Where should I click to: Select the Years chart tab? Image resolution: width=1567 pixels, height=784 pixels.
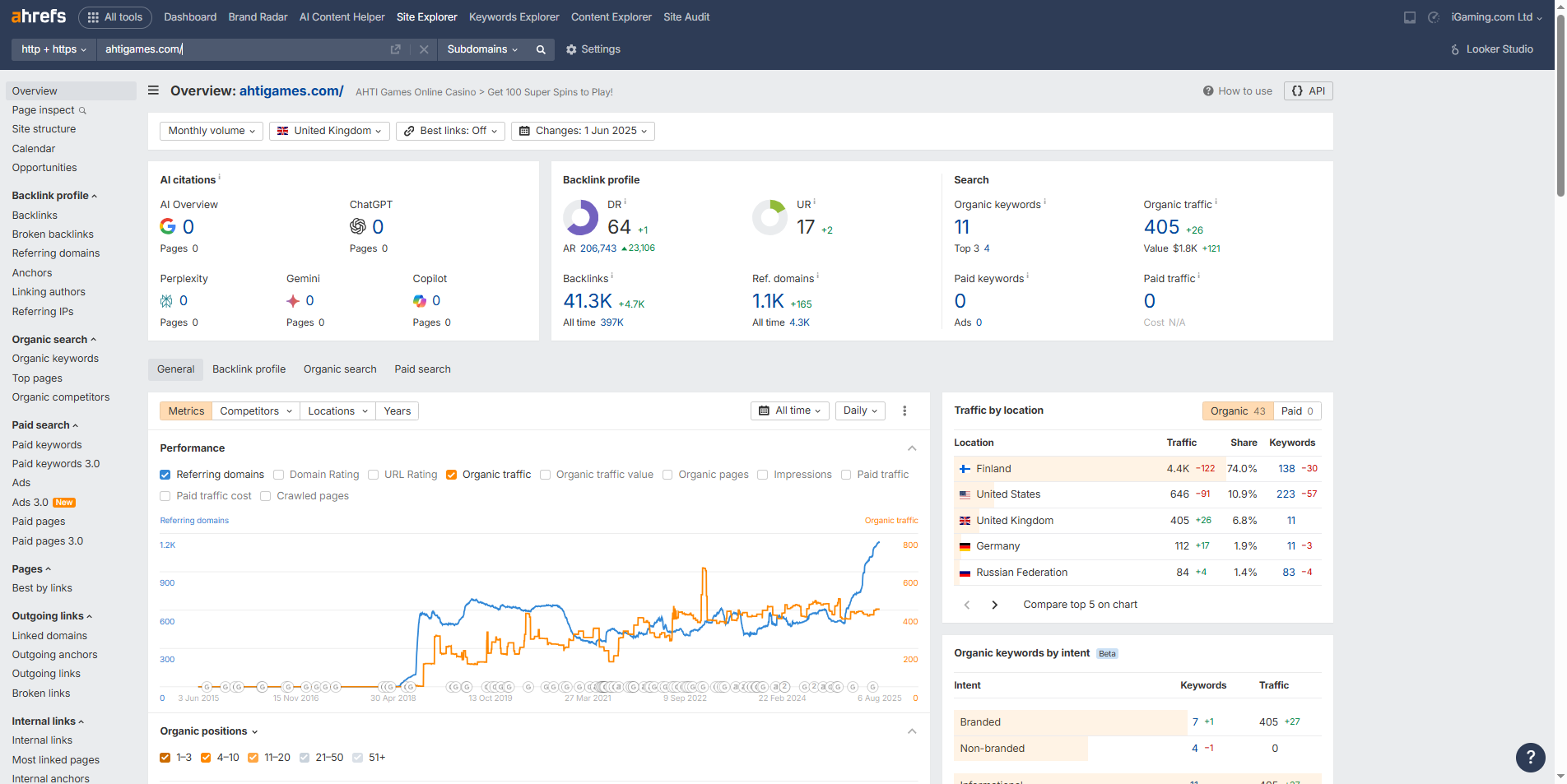pos(398,411)
